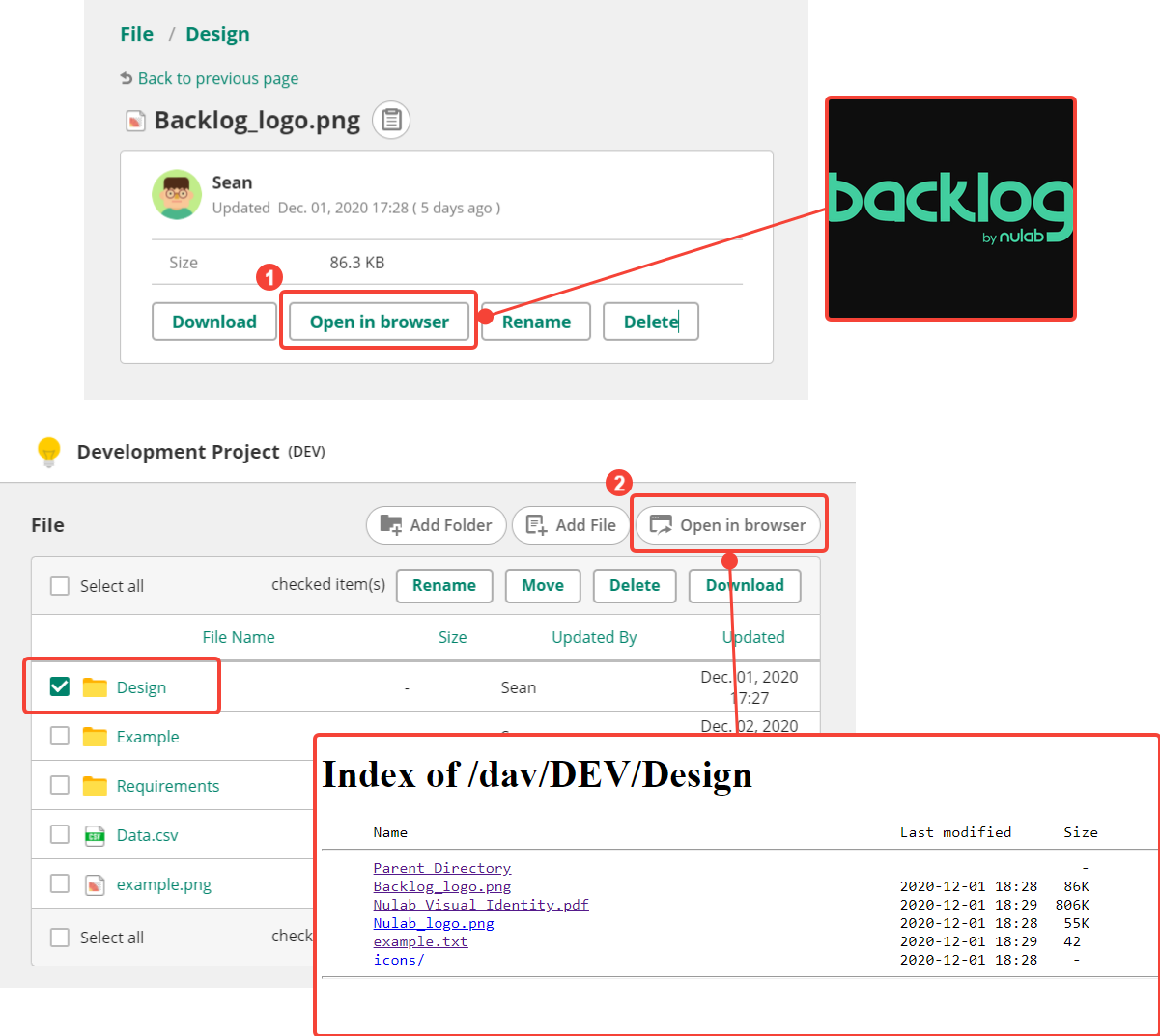Go to File in the breadcrumb

[137, 34]
